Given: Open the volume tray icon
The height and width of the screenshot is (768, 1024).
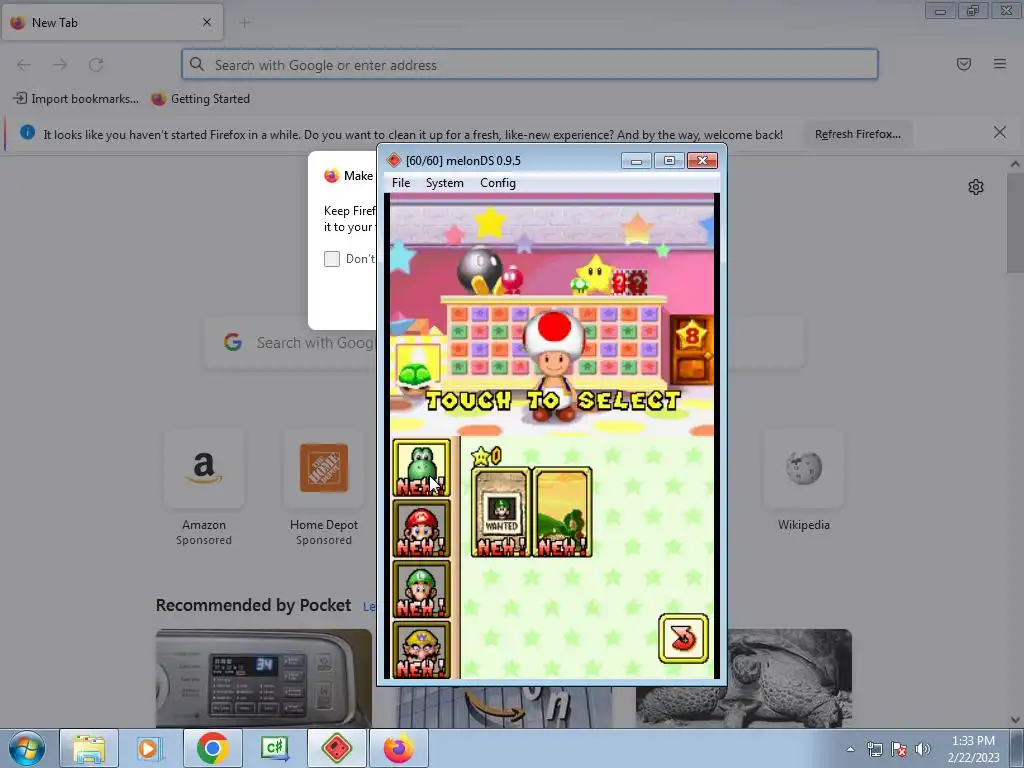Looking at the screenshot, I should click(x=923, y=749).
